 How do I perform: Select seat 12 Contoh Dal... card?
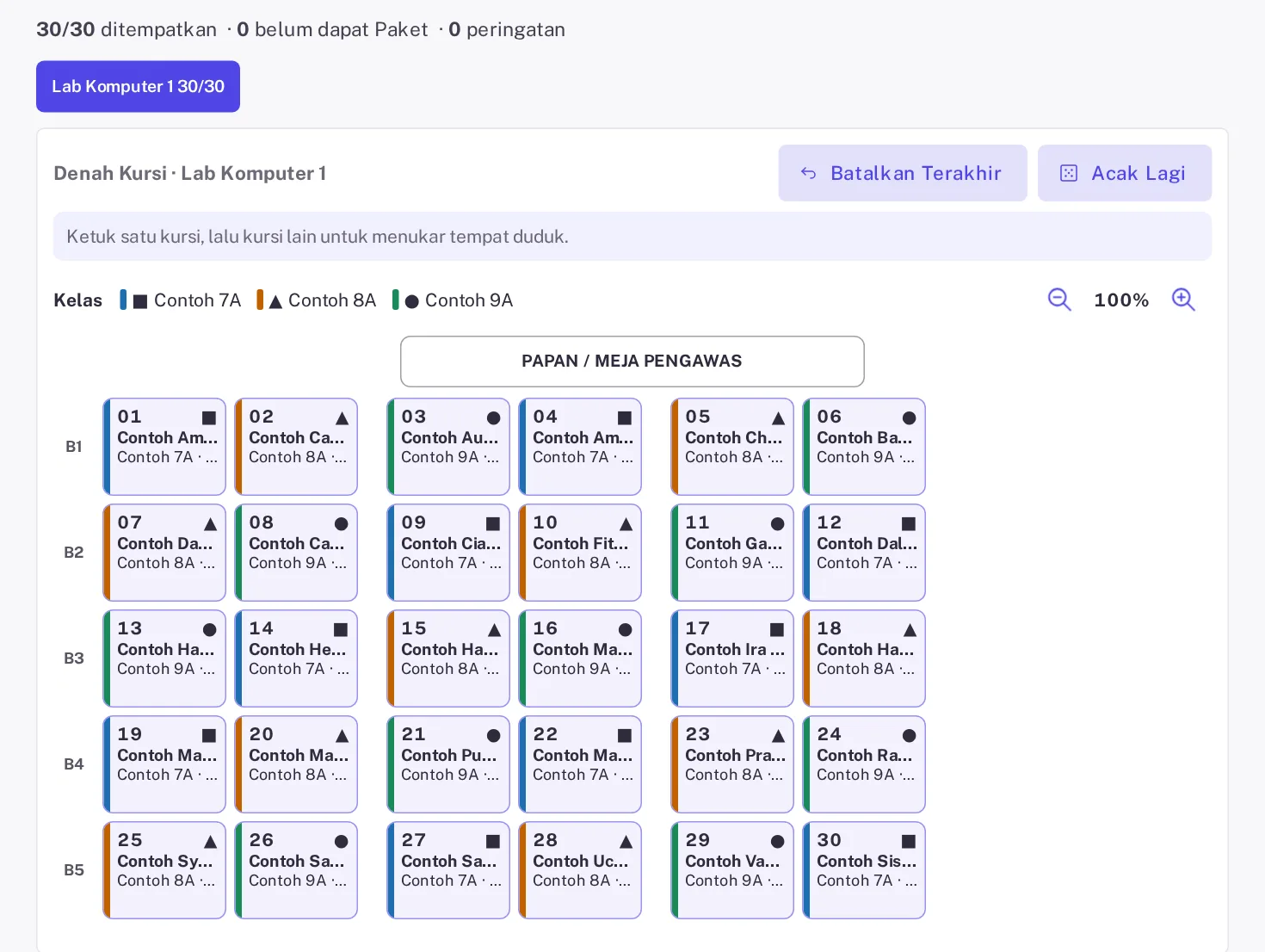(x=864, y=553)
